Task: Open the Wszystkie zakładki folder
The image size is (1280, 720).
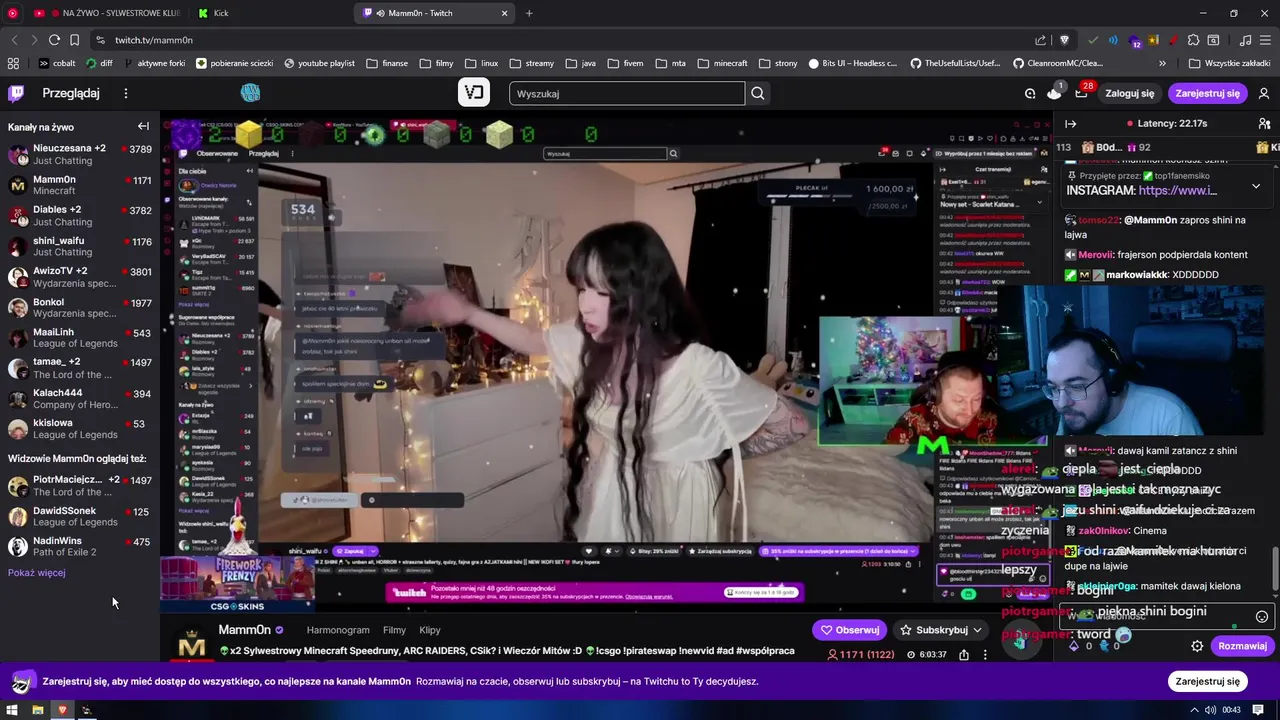Action: pos(1229,63)
